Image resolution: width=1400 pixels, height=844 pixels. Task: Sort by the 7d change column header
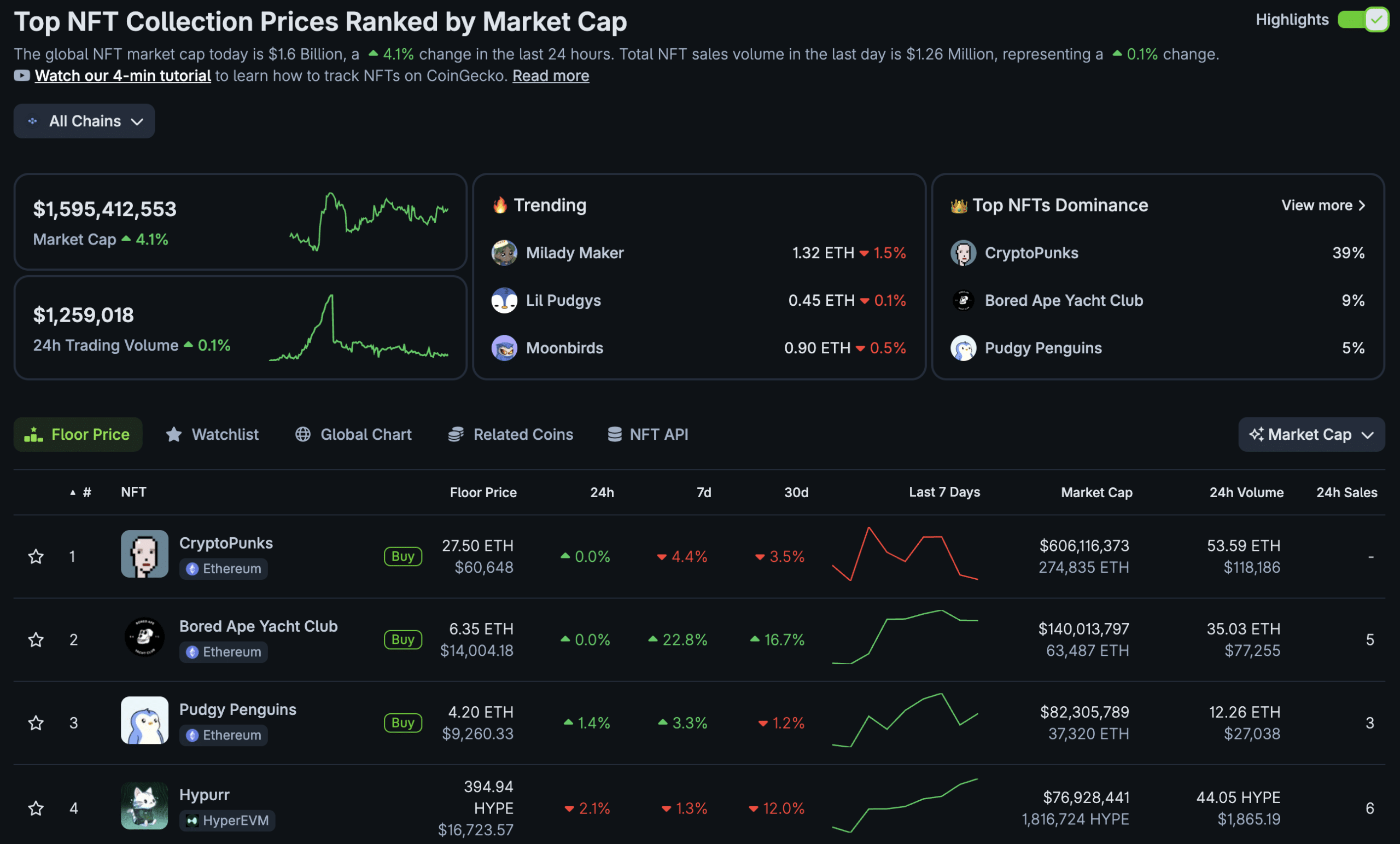coord(704,493)
